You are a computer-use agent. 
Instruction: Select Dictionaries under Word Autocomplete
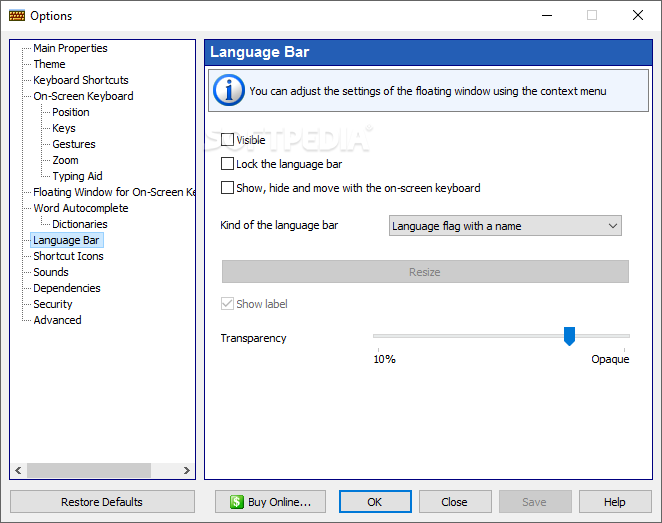(x=80, y=224)
